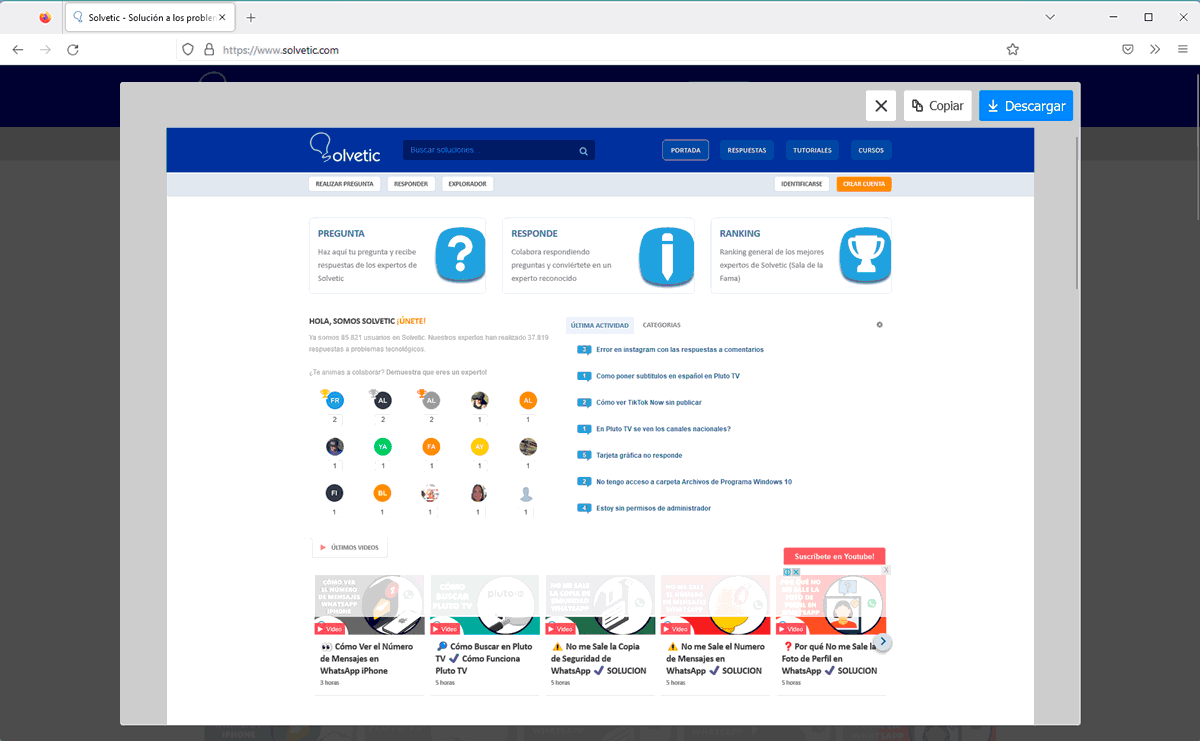Click the download icon on the Descargar button
Viewport: 1200px width, 741px height.
[992, 105]
